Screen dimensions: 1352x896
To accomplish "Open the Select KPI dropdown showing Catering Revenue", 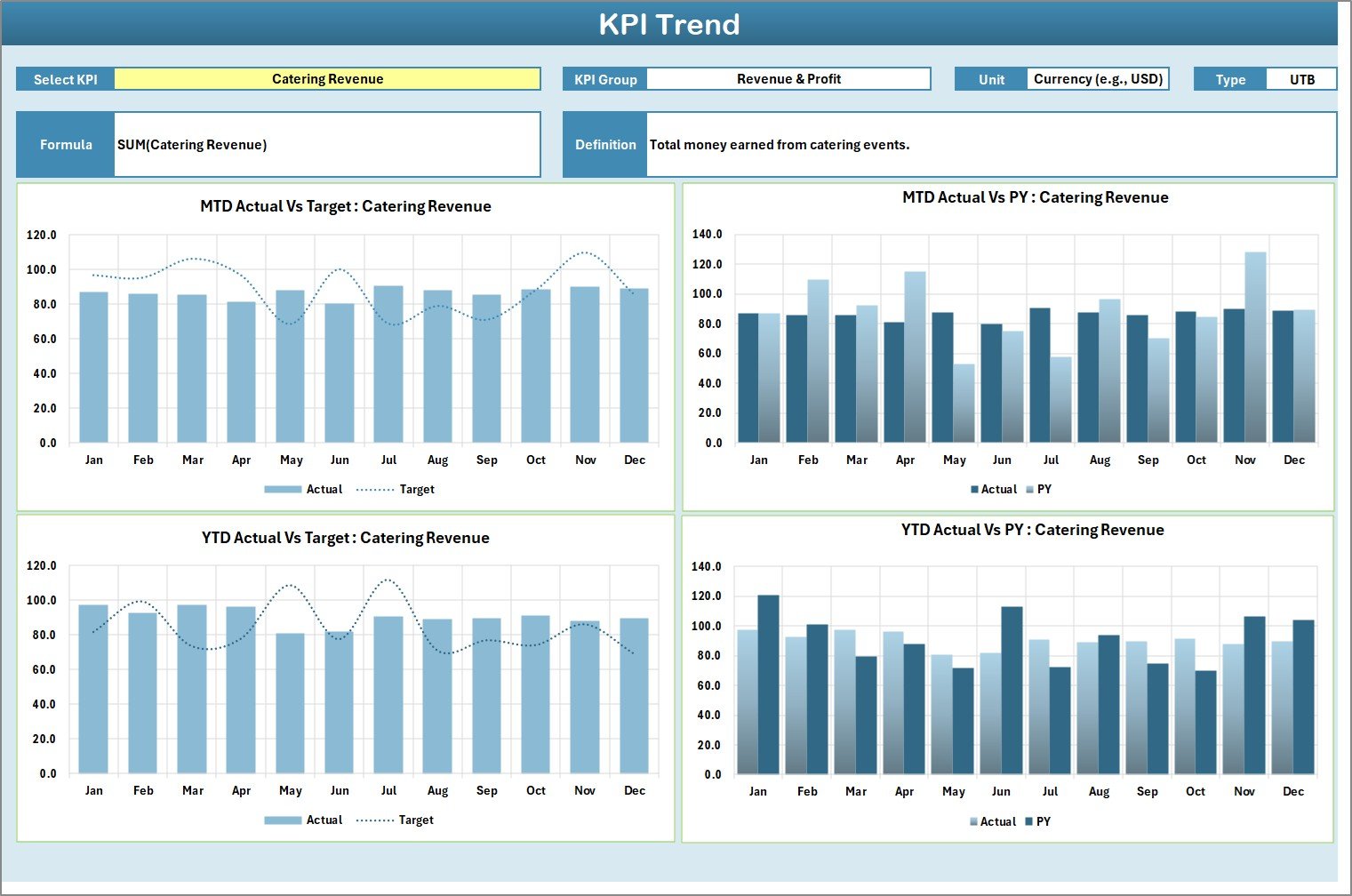I will (327, 78).
